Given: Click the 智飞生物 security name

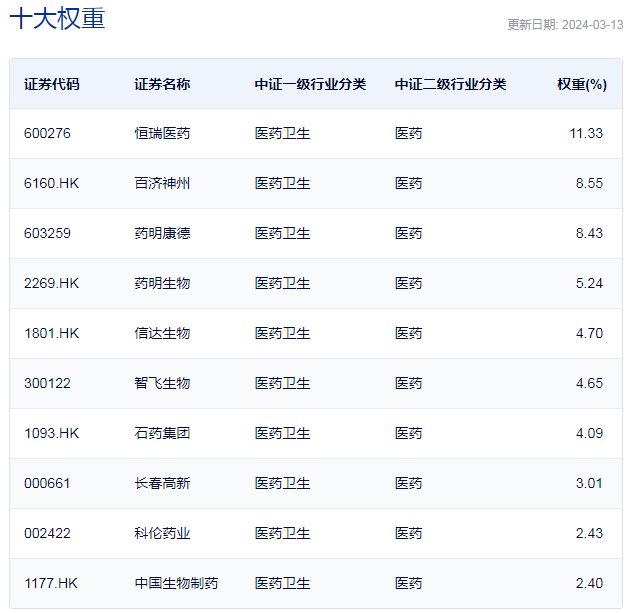Looking at the screenshot, I should point(162,383).
